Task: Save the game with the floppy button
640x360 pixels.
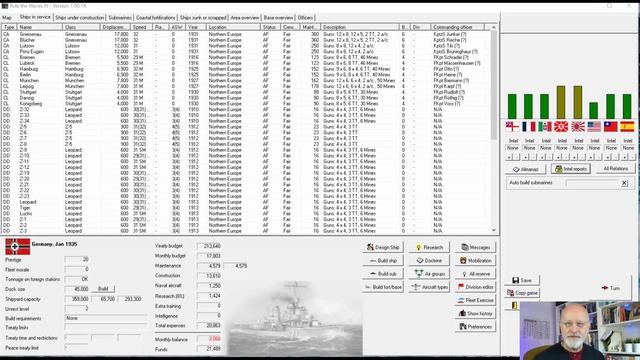Action: coord(522,280)
